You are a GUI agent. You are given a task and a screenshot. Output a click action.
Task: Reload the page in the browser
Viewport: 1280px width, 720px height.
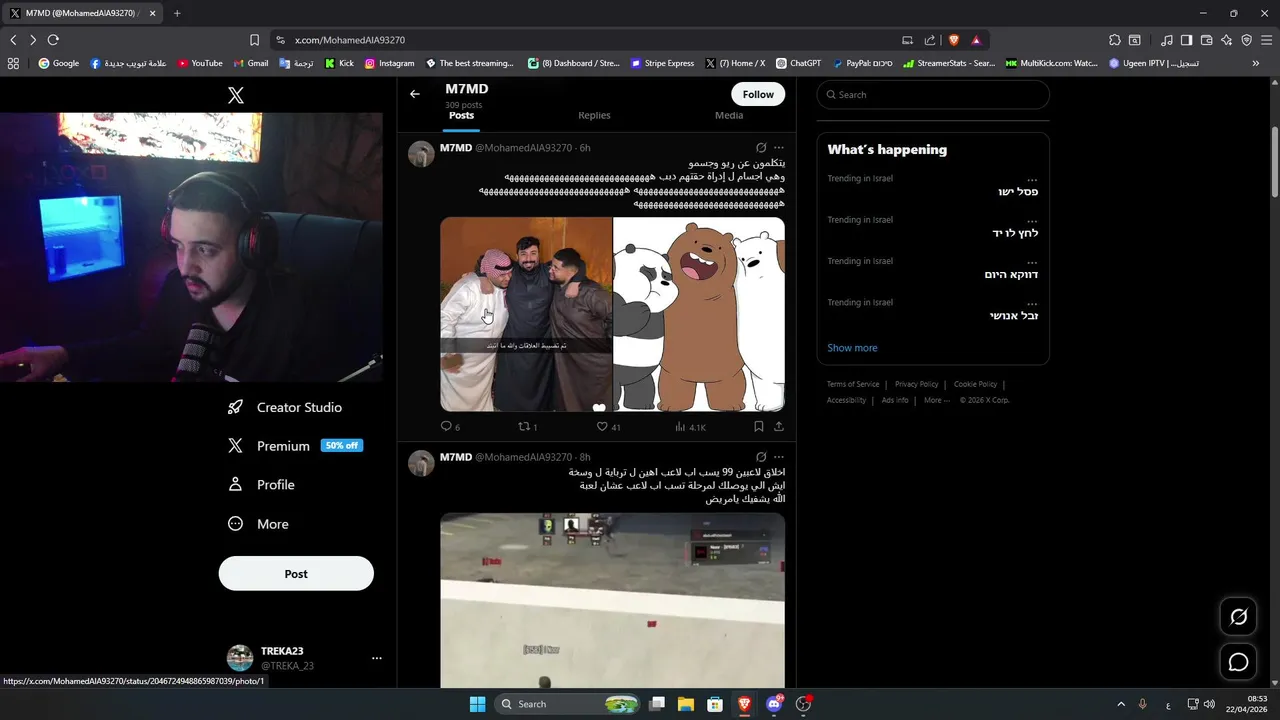tap(53, 40)
